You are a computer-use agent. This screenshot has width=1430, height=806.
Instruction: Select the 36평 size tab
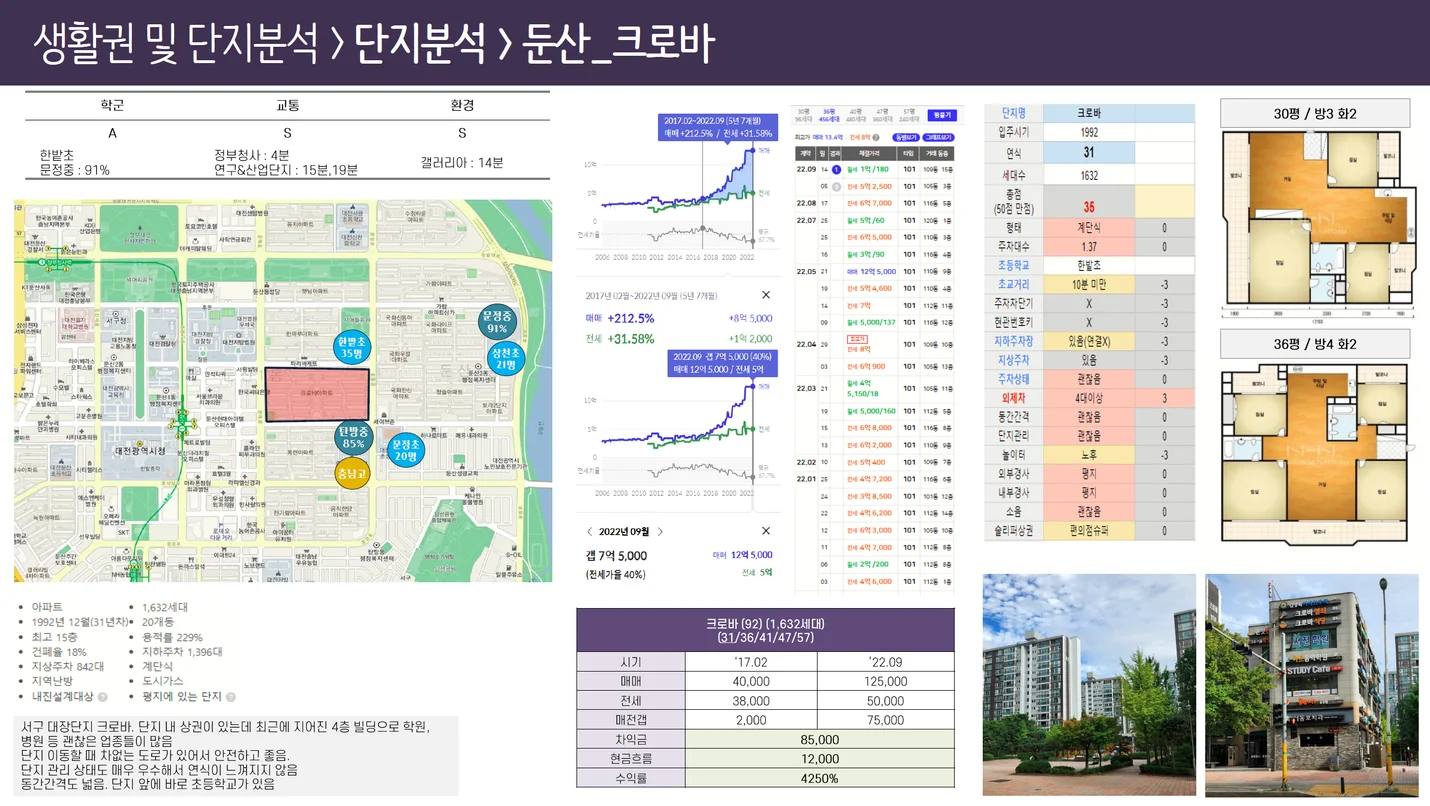(828, 114)
